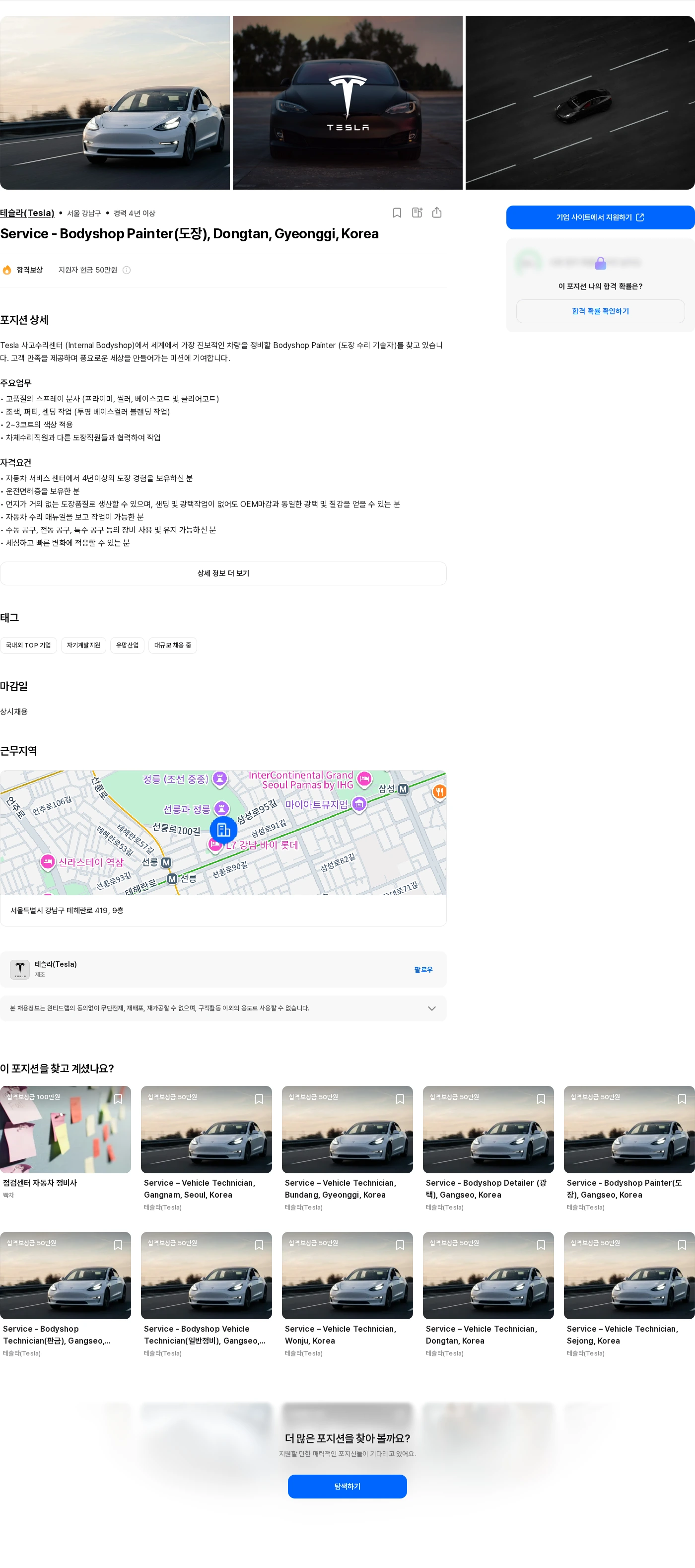Viewport: 695px width, 1568px height.
Task: Open the aerial black car header photo
Action: click(x=580, y=103)
